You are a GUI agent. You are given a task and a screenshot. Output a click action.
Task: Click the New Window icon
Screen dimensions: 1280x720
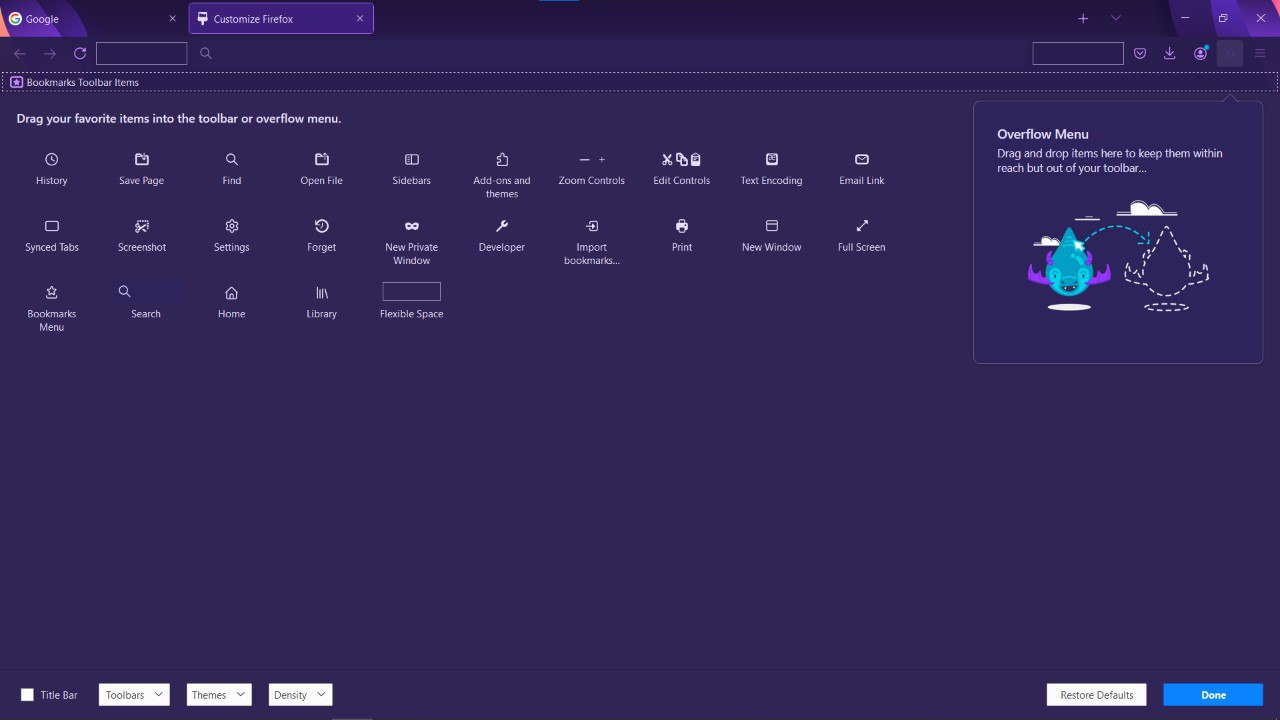772,226
